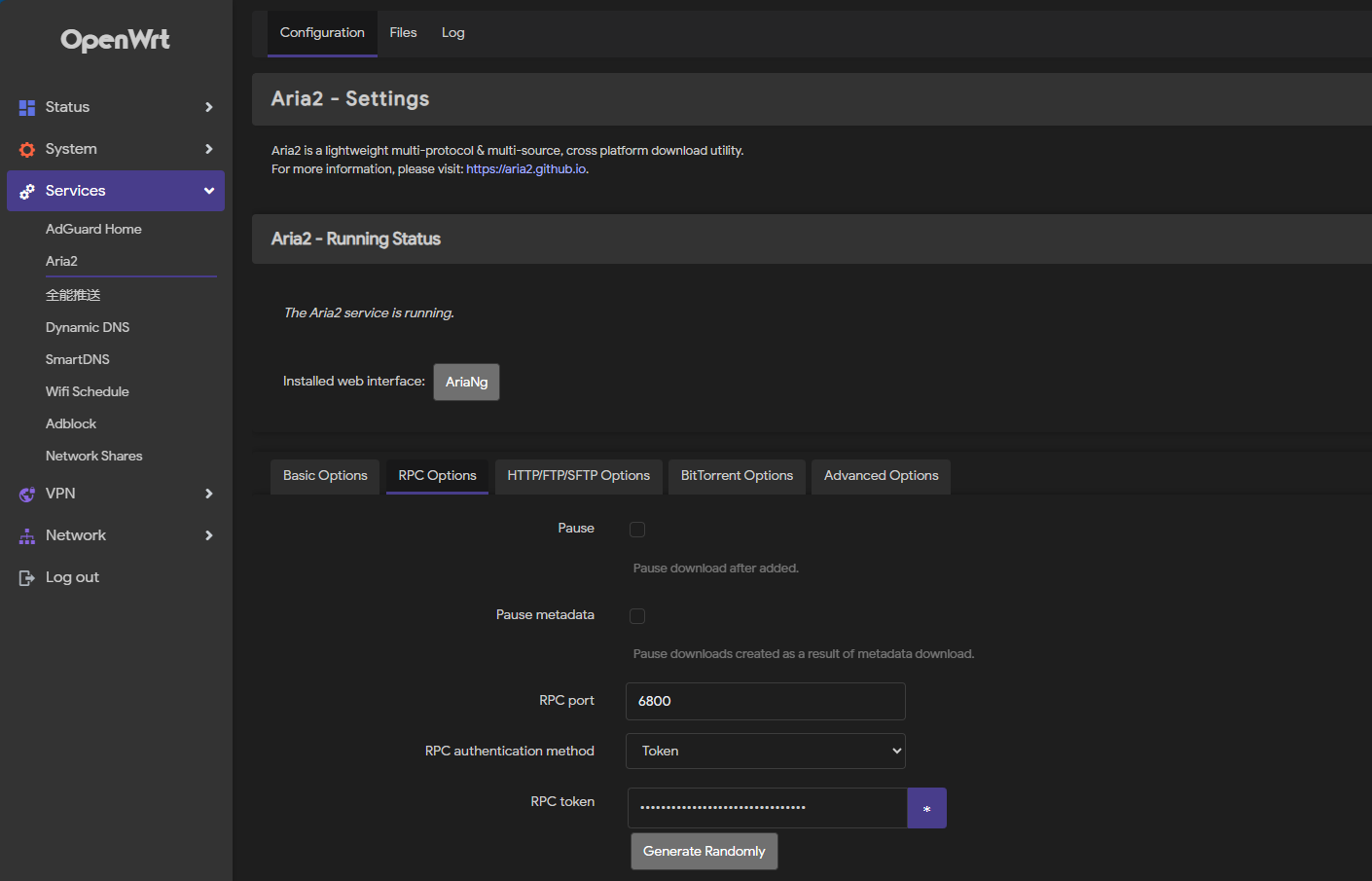Click the System gear icon
Screen dimensions: 1372x881
coord(27,149)
